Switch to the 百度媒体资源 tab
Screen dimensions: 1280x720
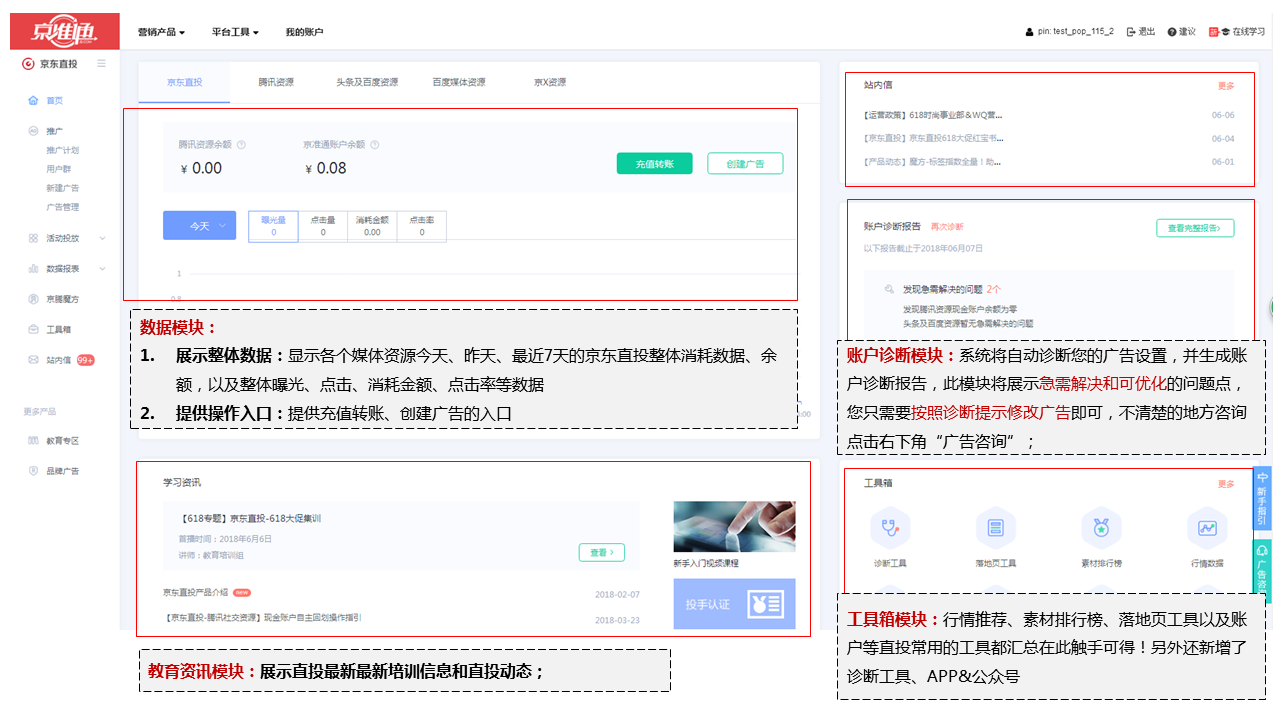coord(459,82)
